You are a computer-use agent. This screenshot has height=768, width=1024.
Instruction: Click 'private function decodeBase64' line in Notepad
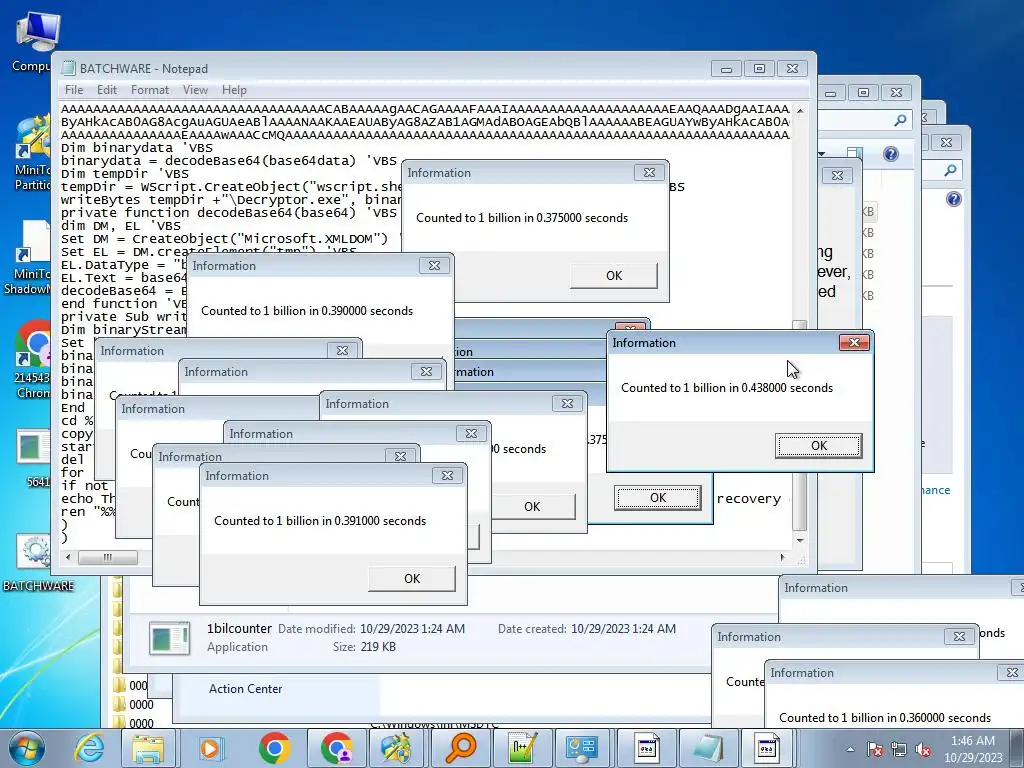pyautogui.click(x=229, y=213)
